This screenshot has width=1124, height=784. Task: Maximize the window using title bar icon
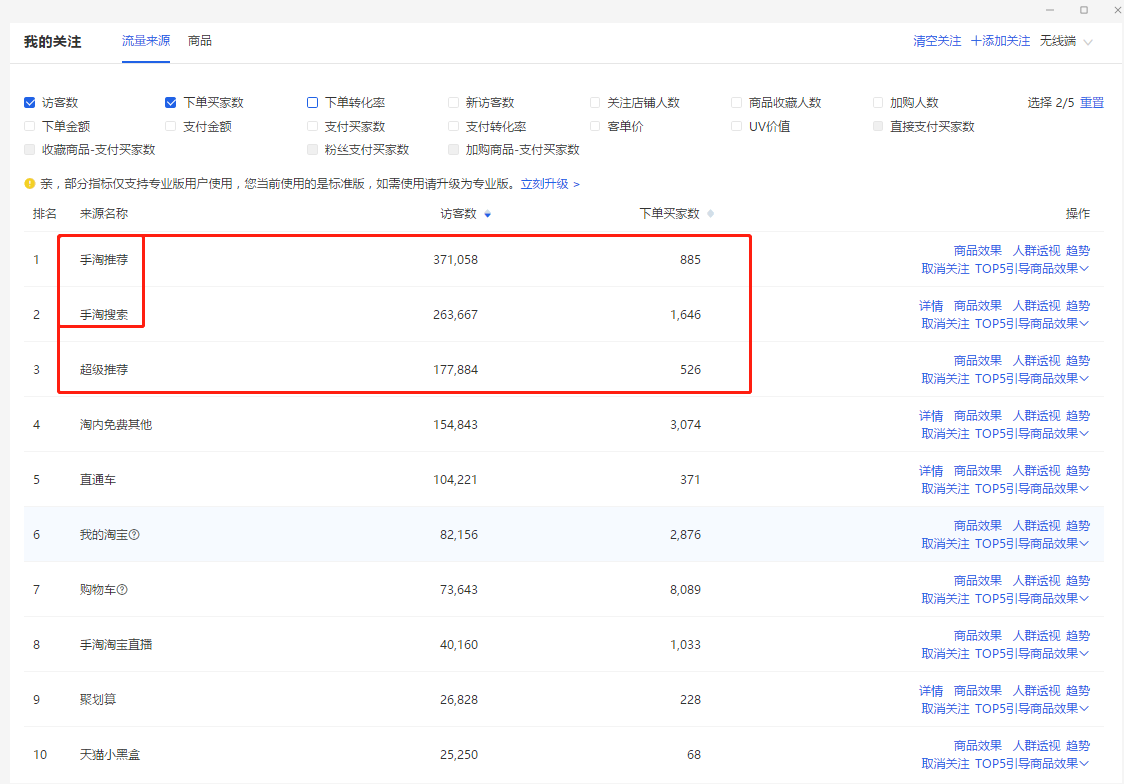[1084, 9]
